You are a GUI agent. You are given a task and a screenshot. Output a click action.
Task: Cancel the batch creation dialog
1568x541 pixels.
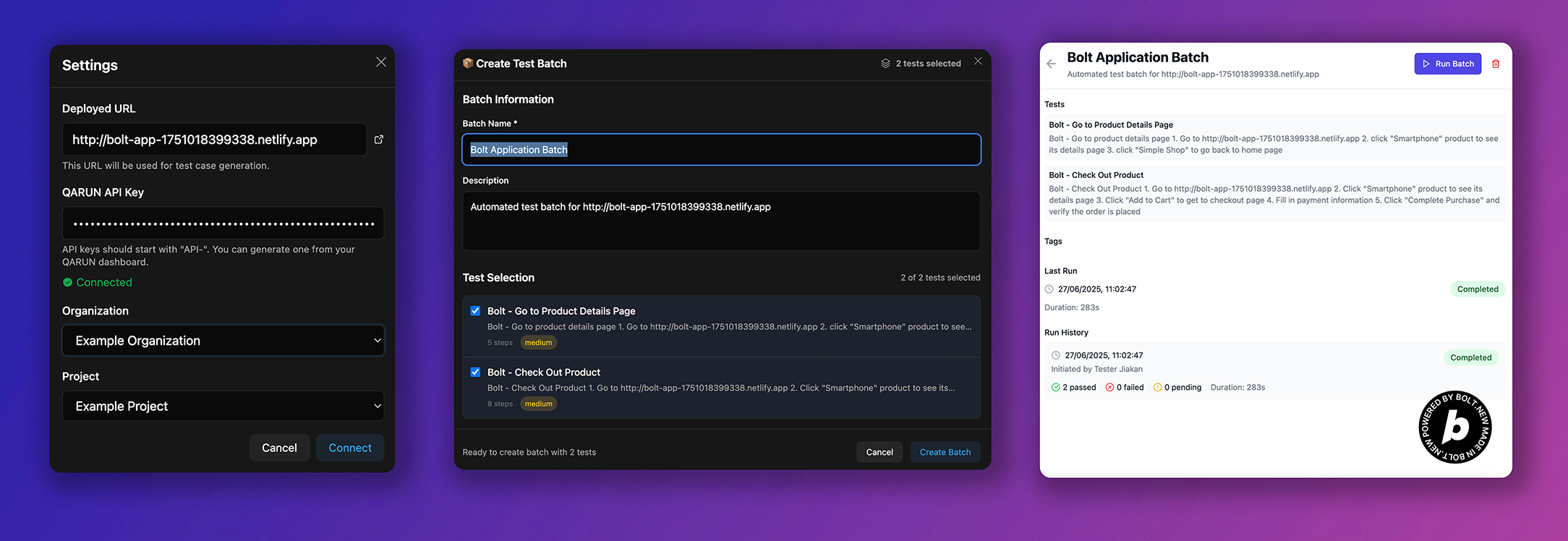[x=879, y=452]
